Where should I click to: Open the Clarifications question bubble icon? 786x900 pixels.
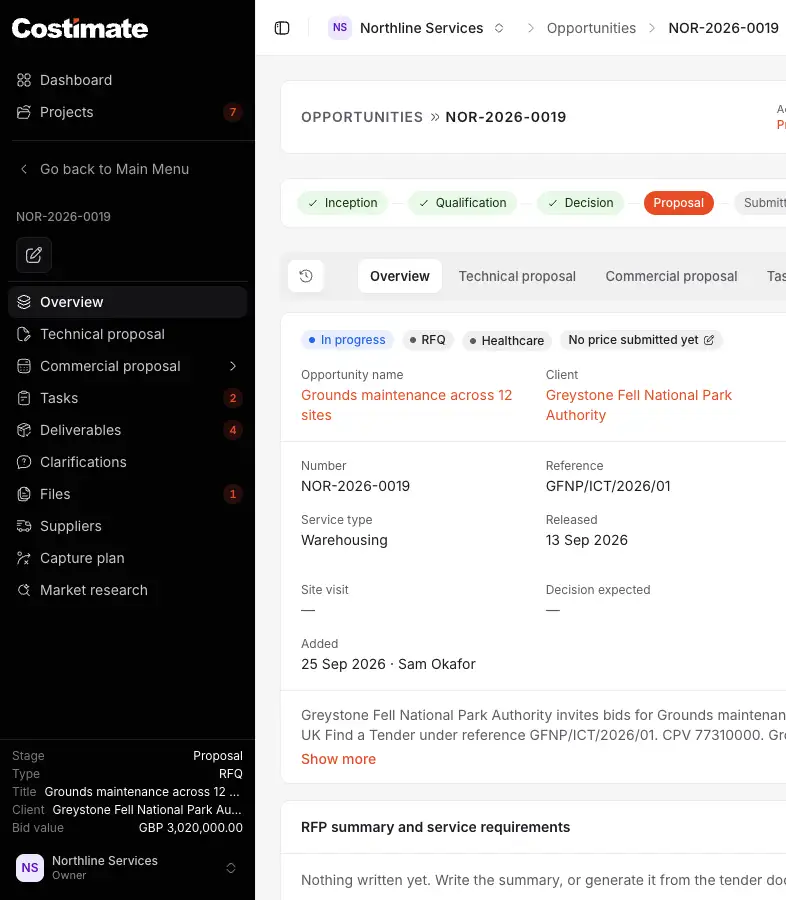pyautogui.click(x=24, y=462)
